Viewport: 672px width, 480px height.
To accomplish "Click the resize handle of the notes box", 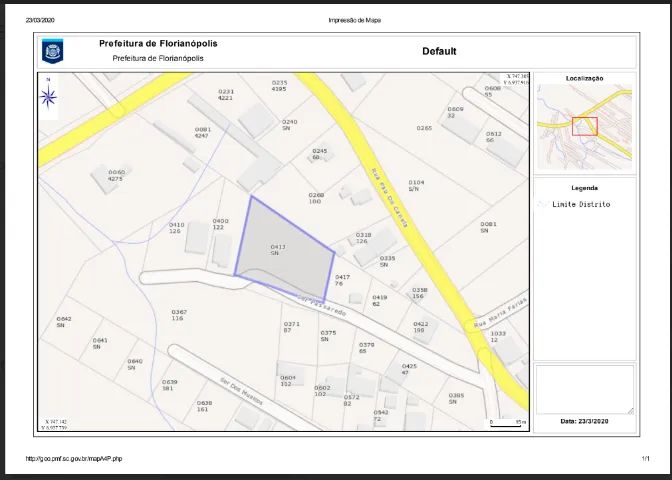I will click(629, 410).
